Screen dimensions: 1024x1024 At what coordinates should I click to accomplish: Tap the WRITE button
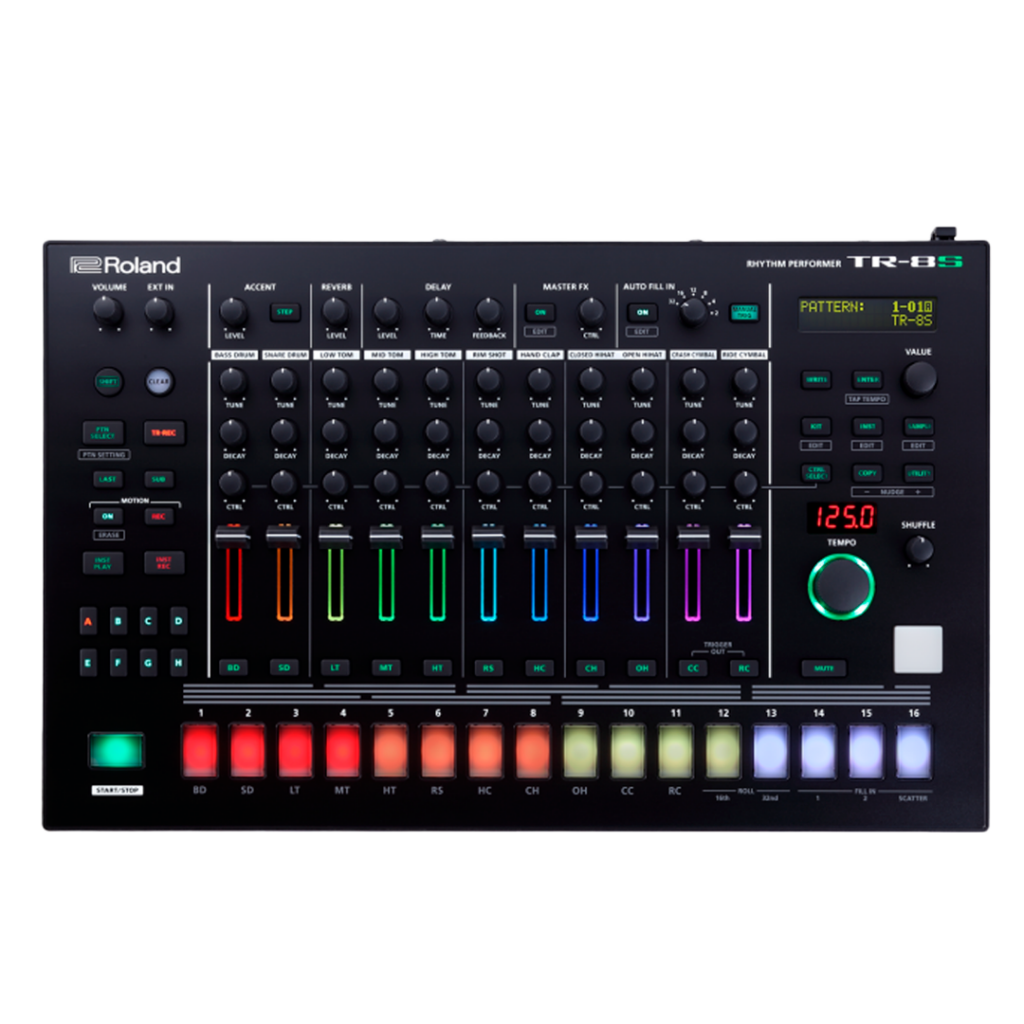[816, 379]
